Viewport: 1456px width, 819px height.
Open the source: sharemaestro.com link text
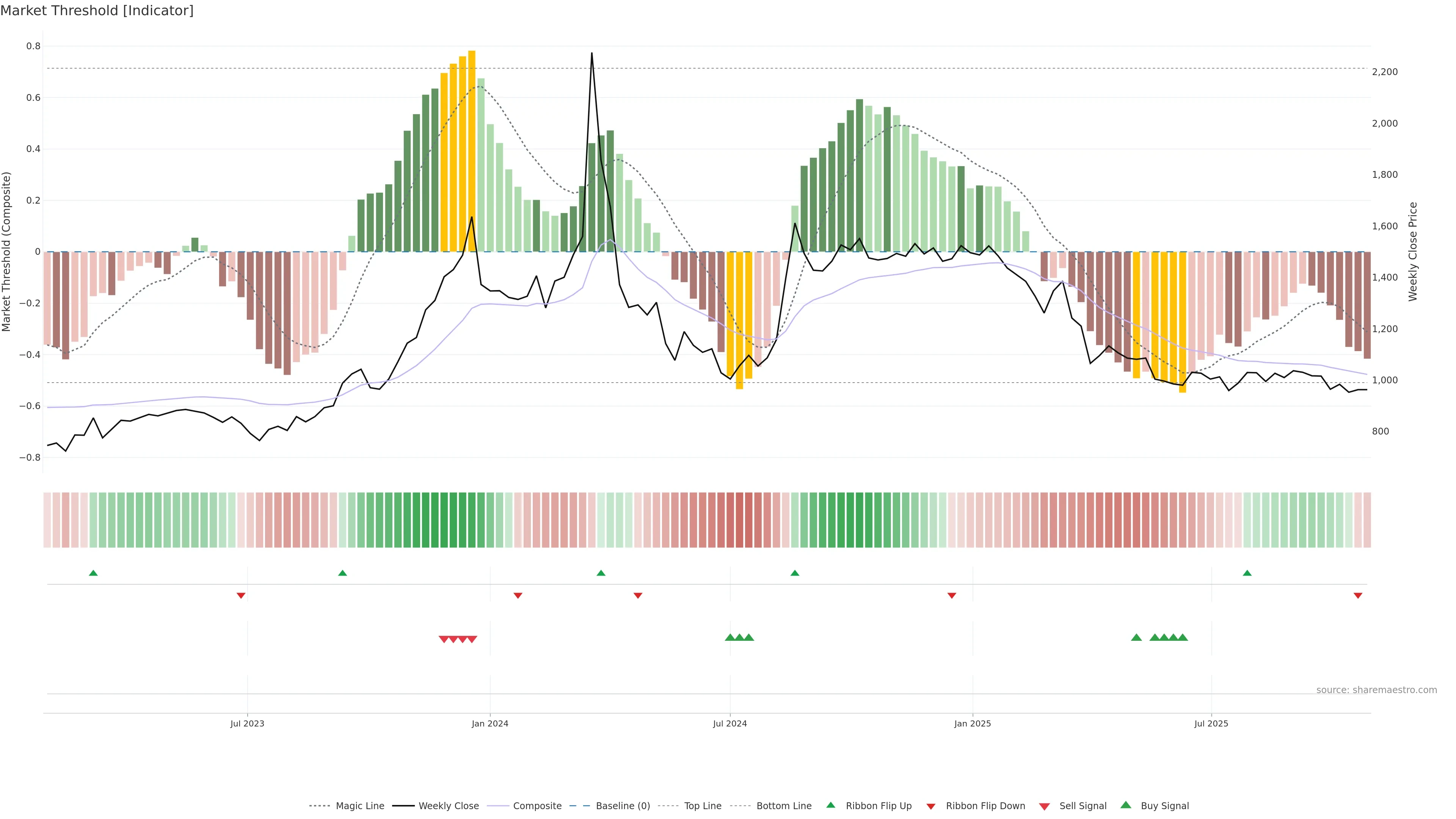(x=1376, y=690)
